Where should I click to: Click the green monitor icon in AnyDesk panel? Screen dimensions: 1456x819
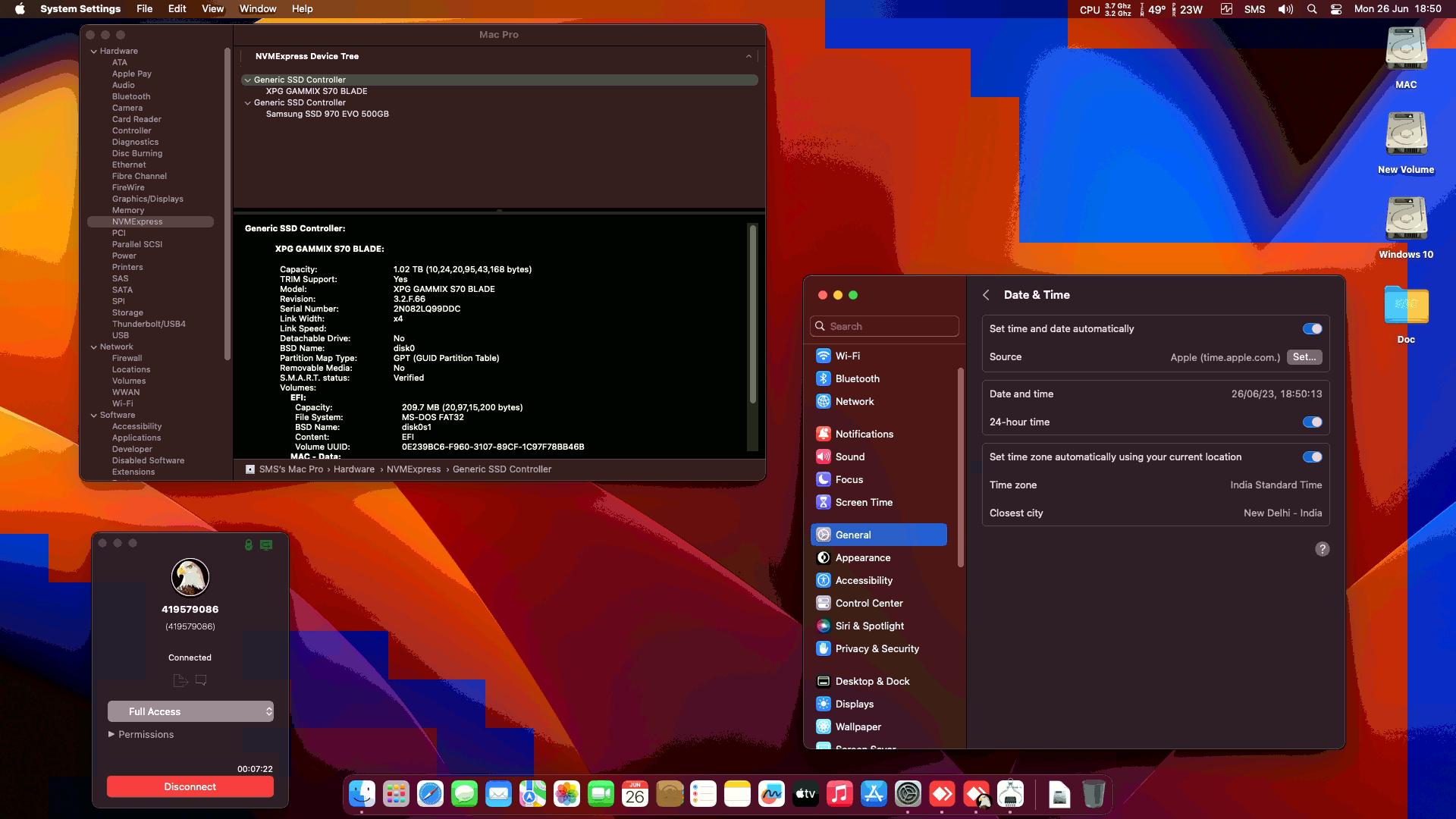click(266, 544)
